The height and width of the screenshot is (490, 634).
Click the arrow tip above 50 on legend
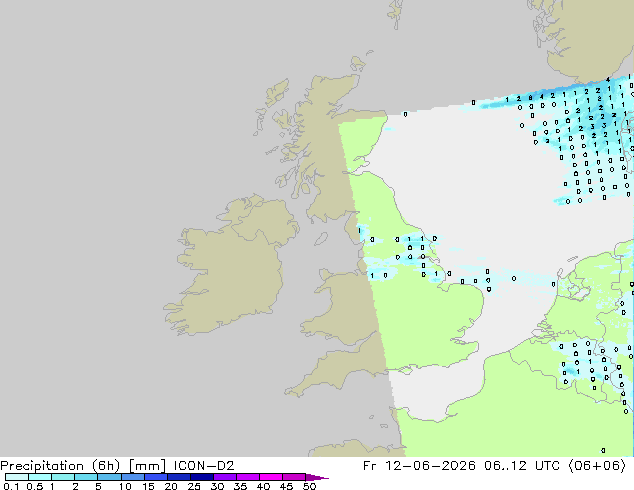point(317,477)
